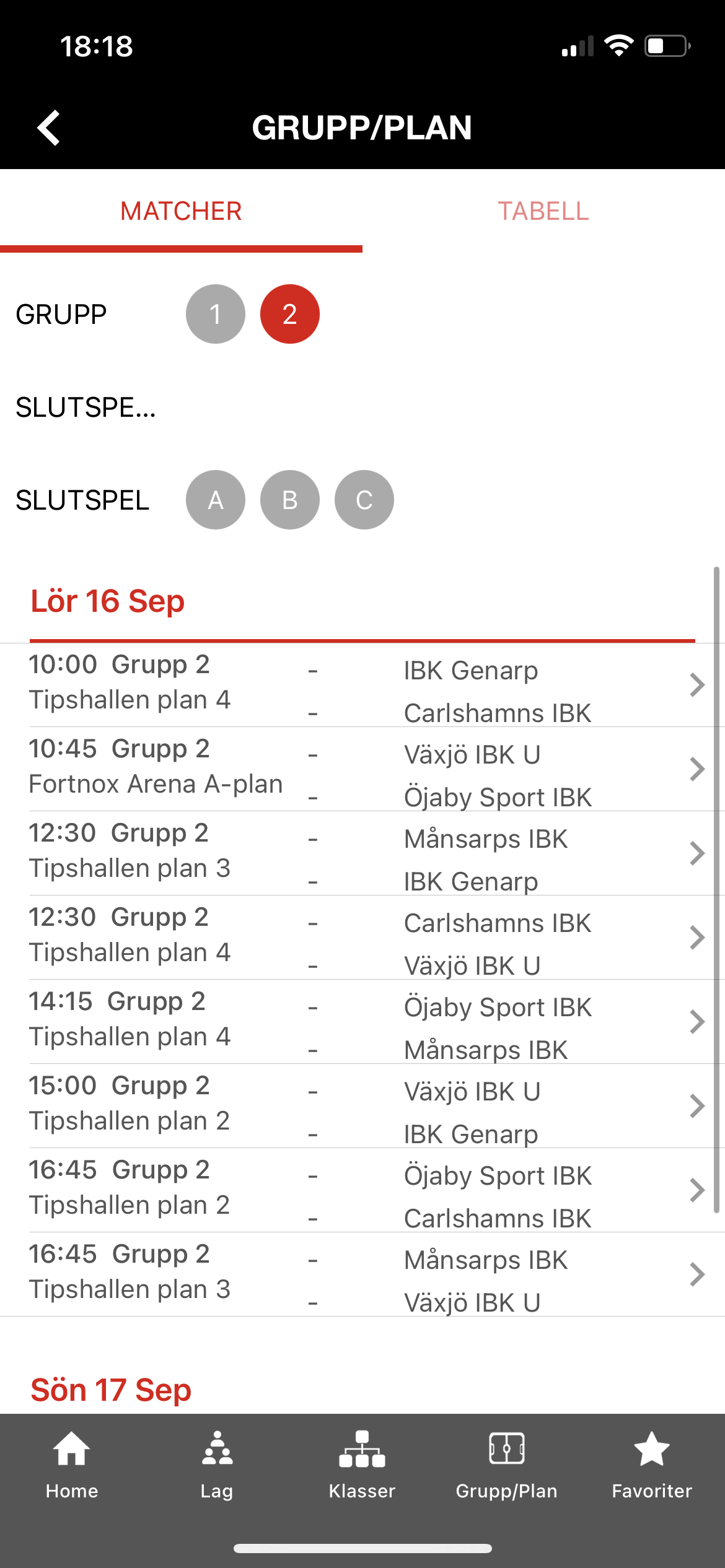The height and width of the screenshot is (1568, 725).
Task: Open the Lag teams icon
Action: 217,1448
